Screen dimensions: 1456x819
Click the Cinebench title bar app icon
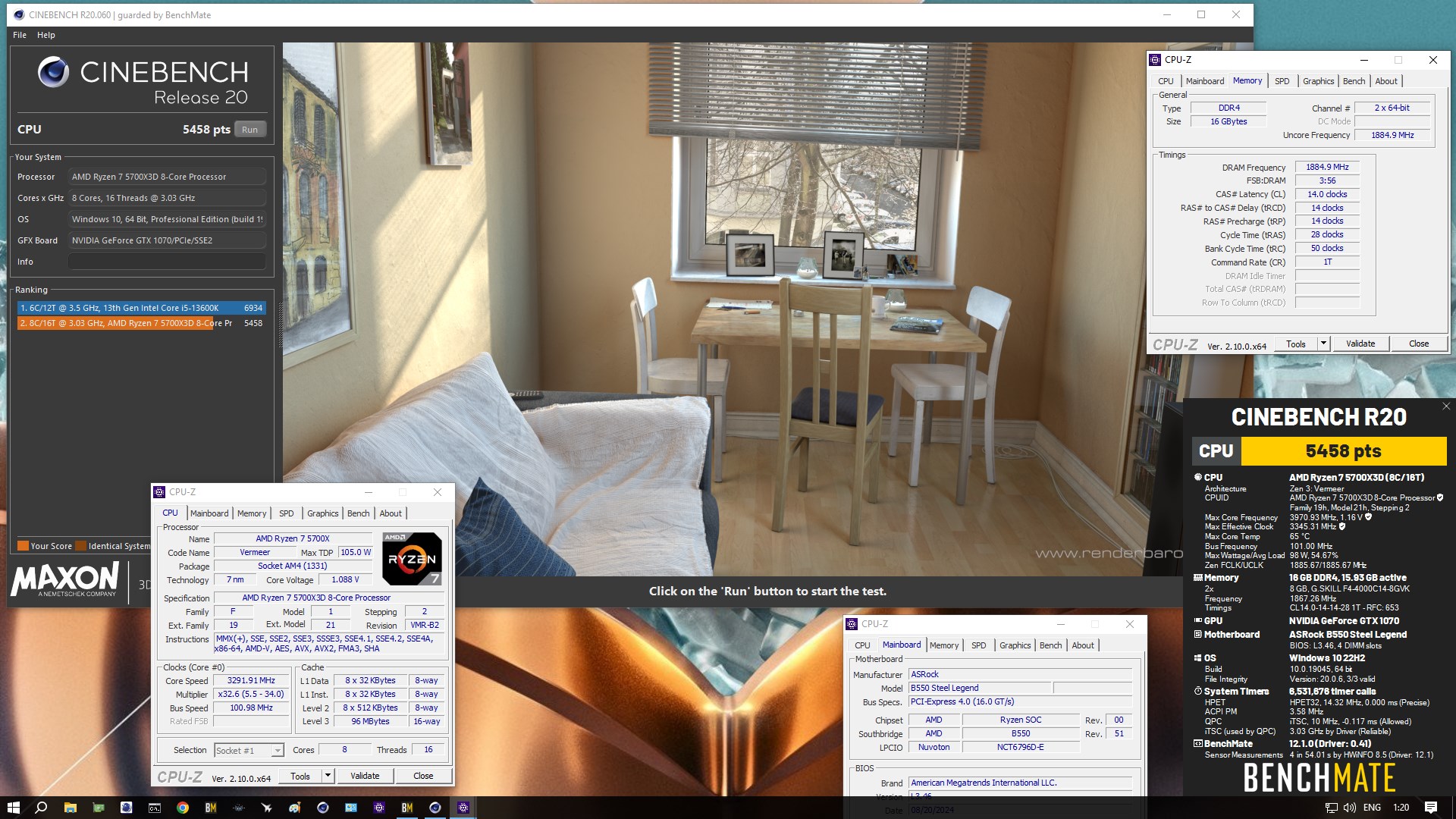pyautogui.click(x=19, y=14)
